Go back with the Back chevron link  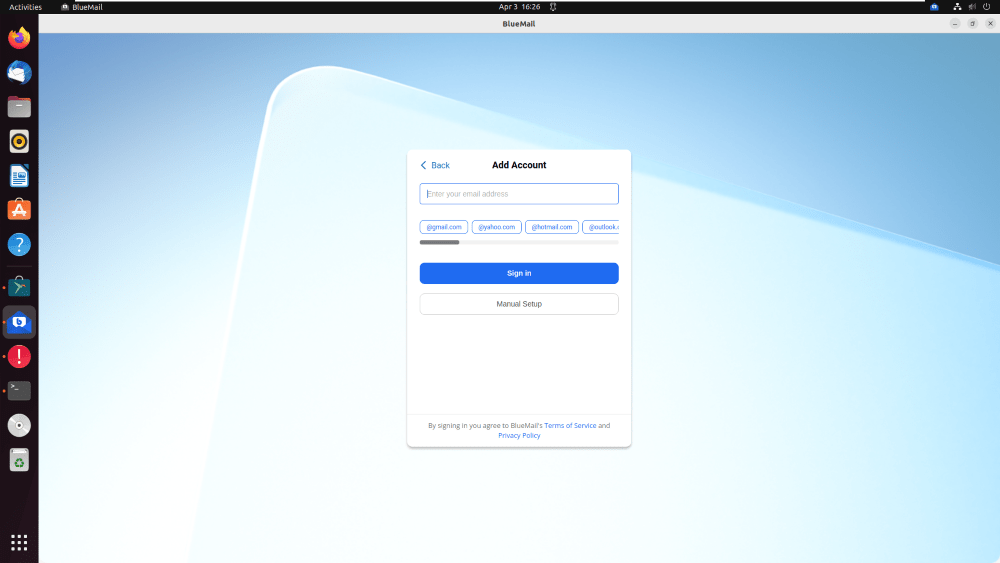point(435,165)
